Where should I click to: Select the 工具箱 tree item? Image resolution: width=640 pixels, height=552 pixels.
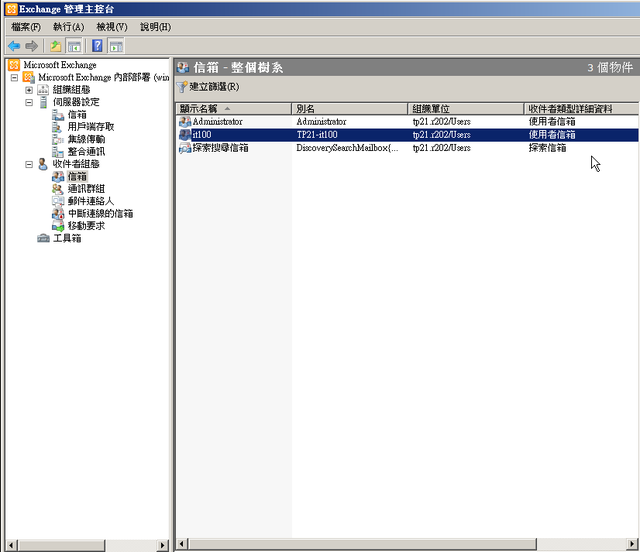(67, 238)
